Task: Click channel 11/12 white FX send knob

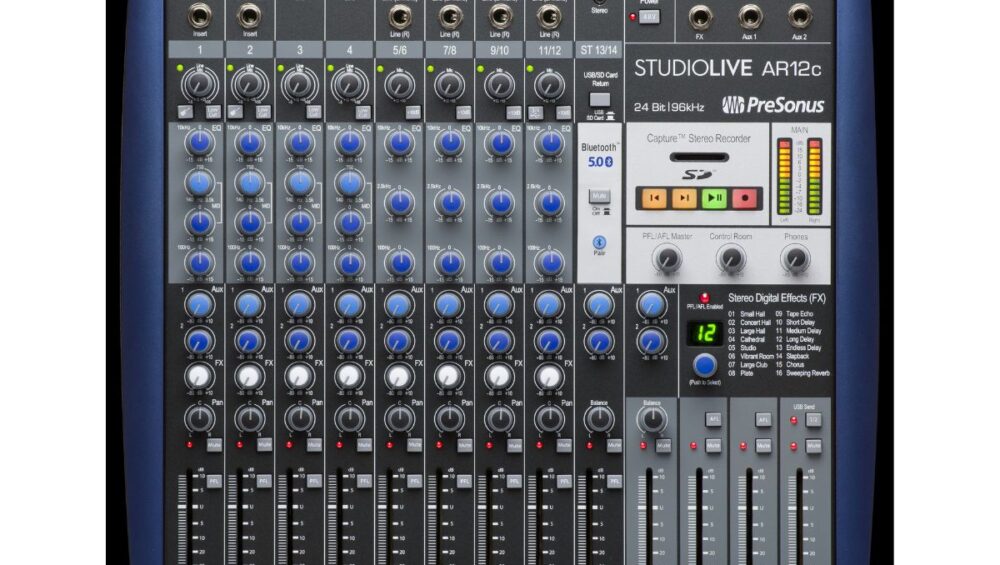Action: [549, 376]
